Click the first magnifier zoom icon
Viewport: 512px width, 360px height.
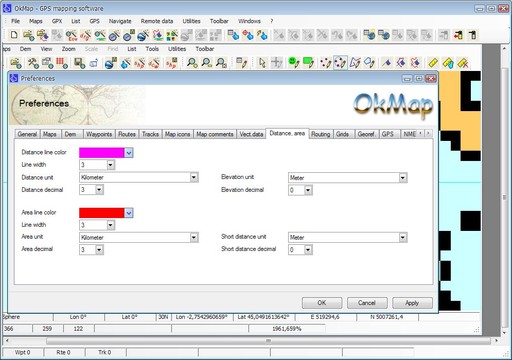192,62
